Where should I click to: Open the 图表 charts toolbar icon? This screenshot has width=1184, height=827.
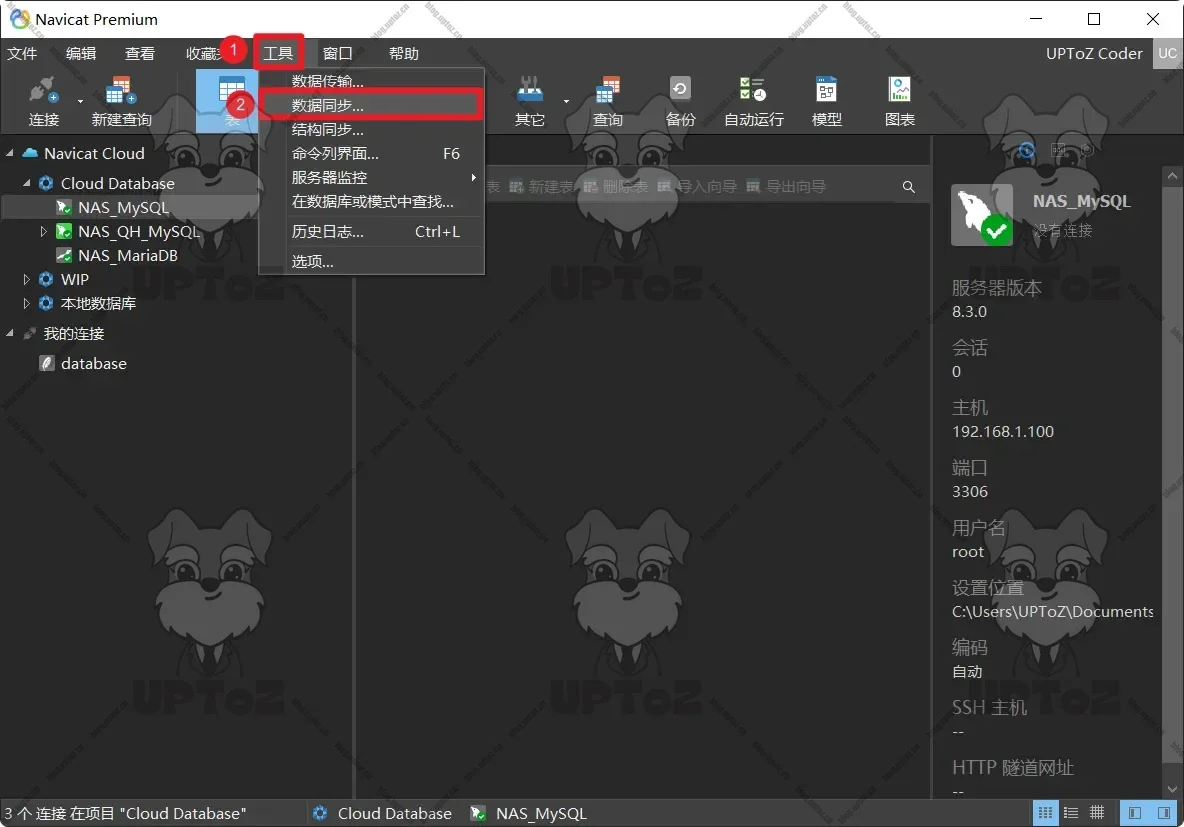click(x=899, y=89)
